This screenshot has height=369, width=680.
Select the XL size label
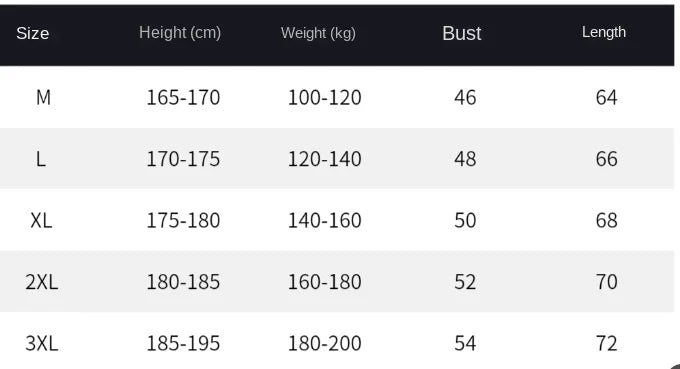pos(41,220)
